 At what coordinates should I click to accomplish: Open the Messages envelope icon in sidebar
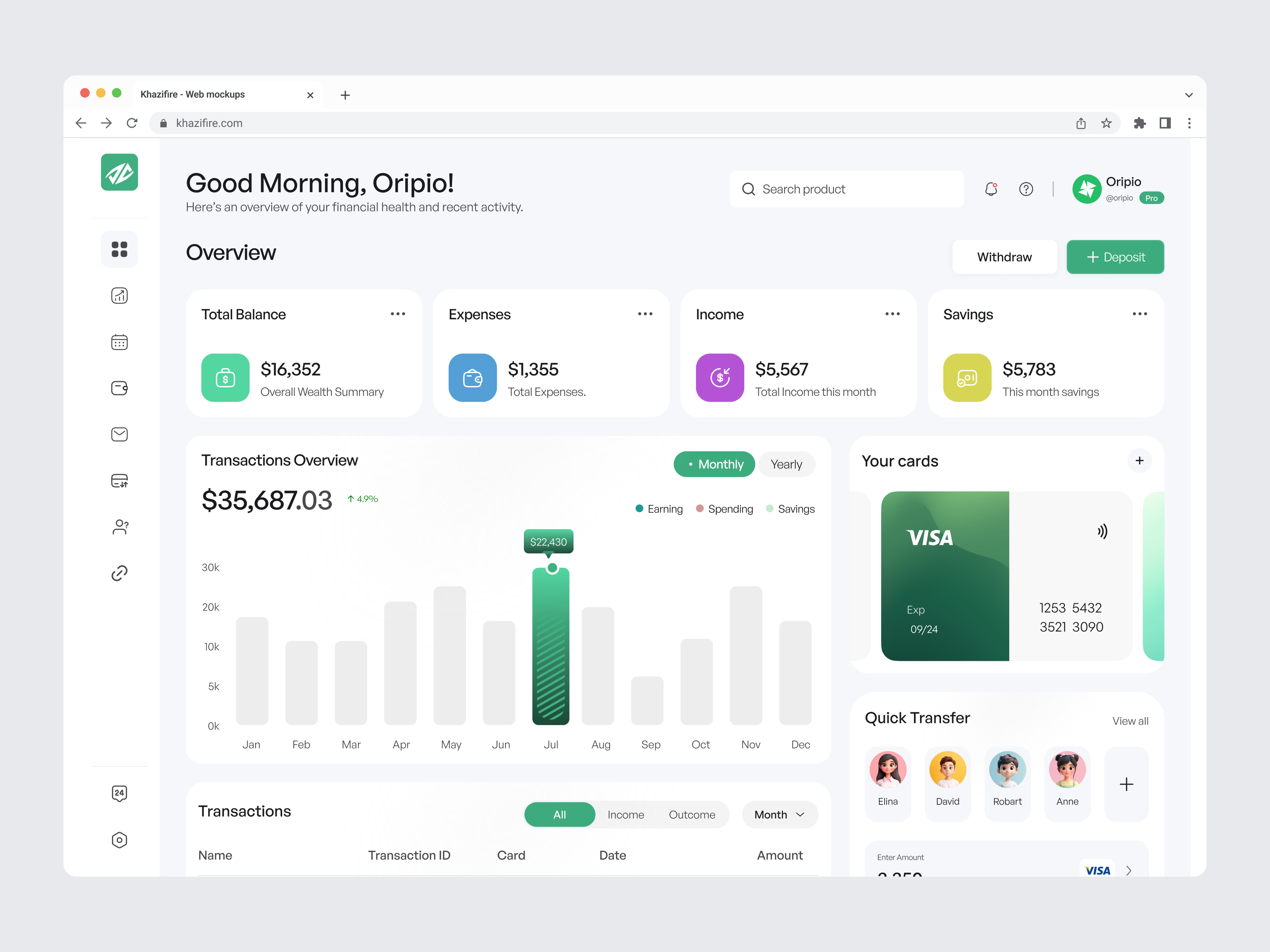(119, 434)
